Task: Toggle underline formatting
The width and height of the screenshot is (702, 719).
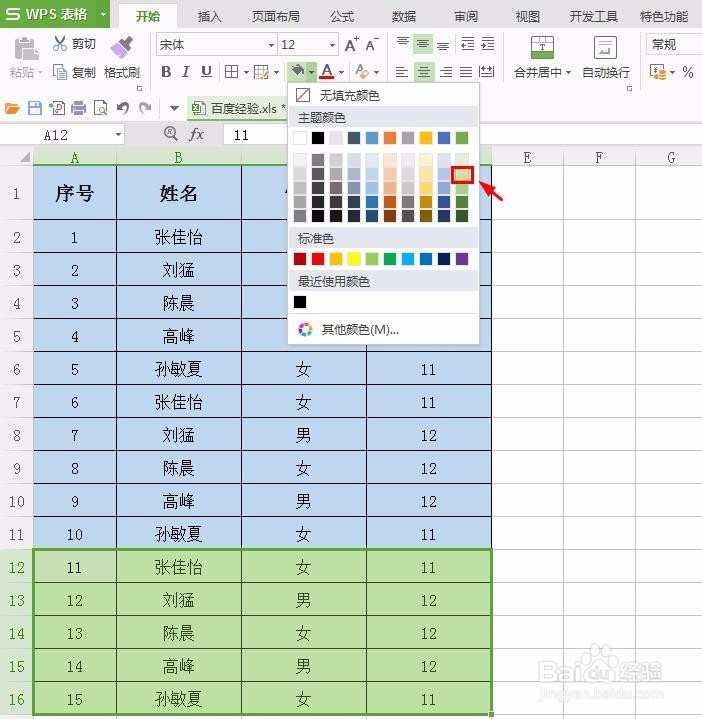Action: pos(206,72)
